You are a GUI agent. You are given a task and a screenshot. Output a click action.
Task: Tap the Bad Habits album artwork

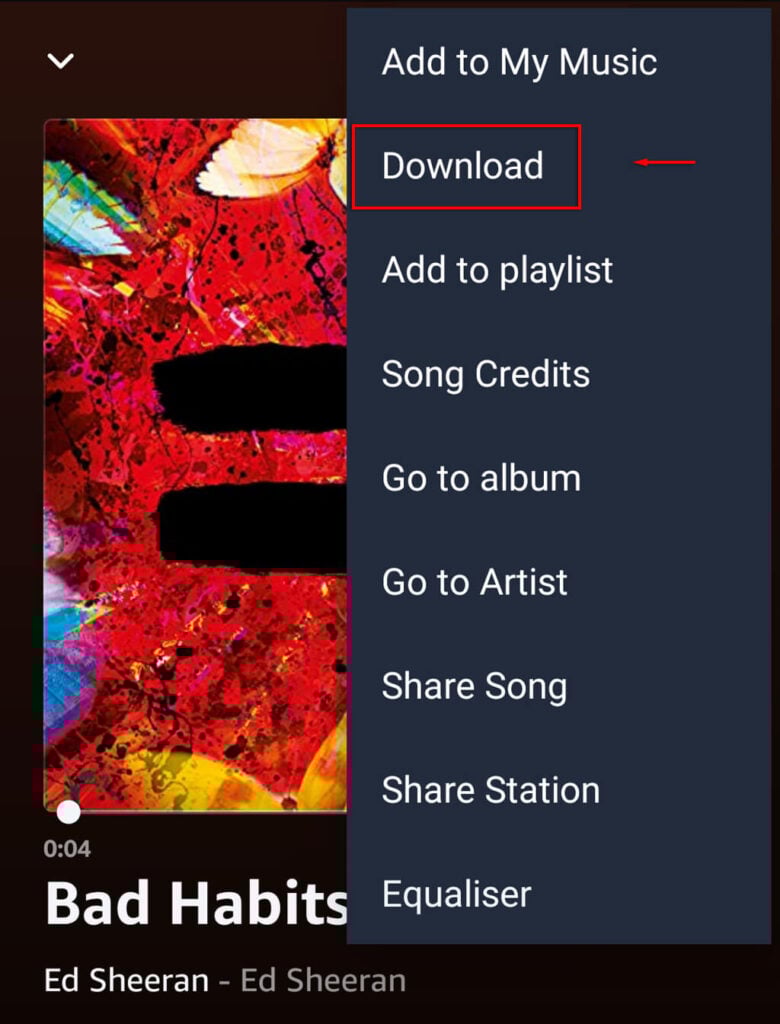tap(195, 465)
